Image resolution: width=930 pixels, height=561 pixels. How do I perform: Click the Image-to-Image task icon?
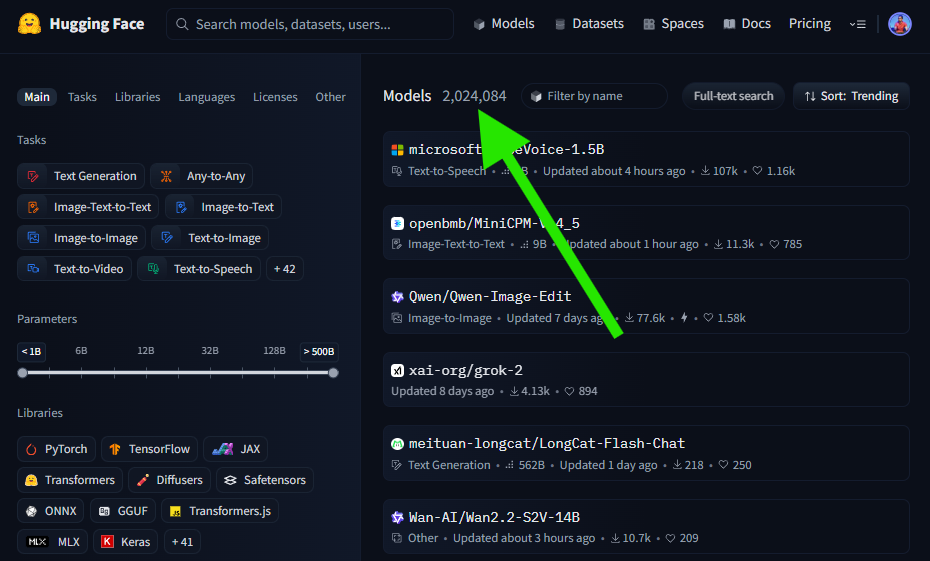(33, 238)
